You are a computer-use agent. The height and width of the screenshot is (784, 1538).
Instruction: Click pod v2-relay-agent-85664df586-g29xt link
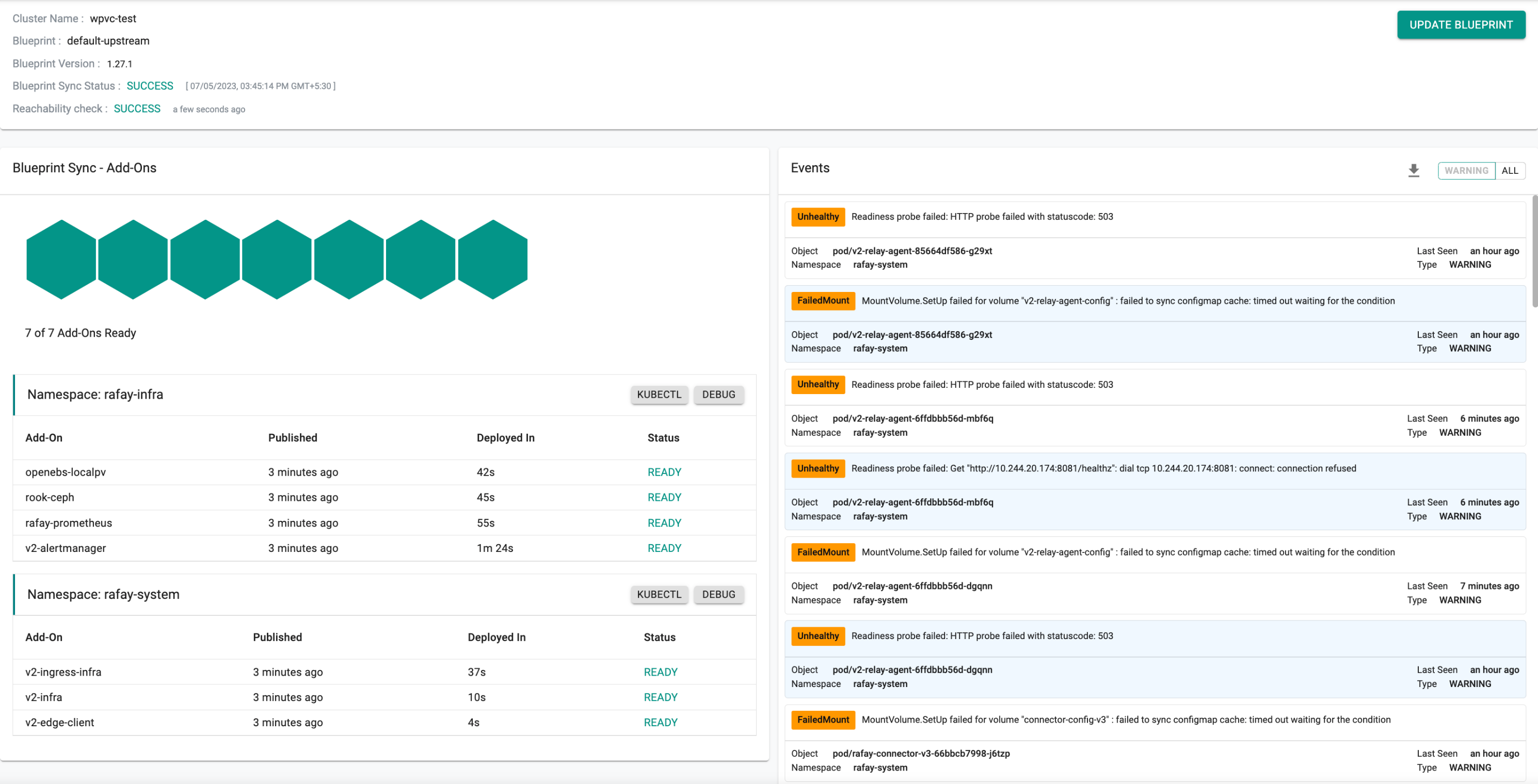point(911,250)
